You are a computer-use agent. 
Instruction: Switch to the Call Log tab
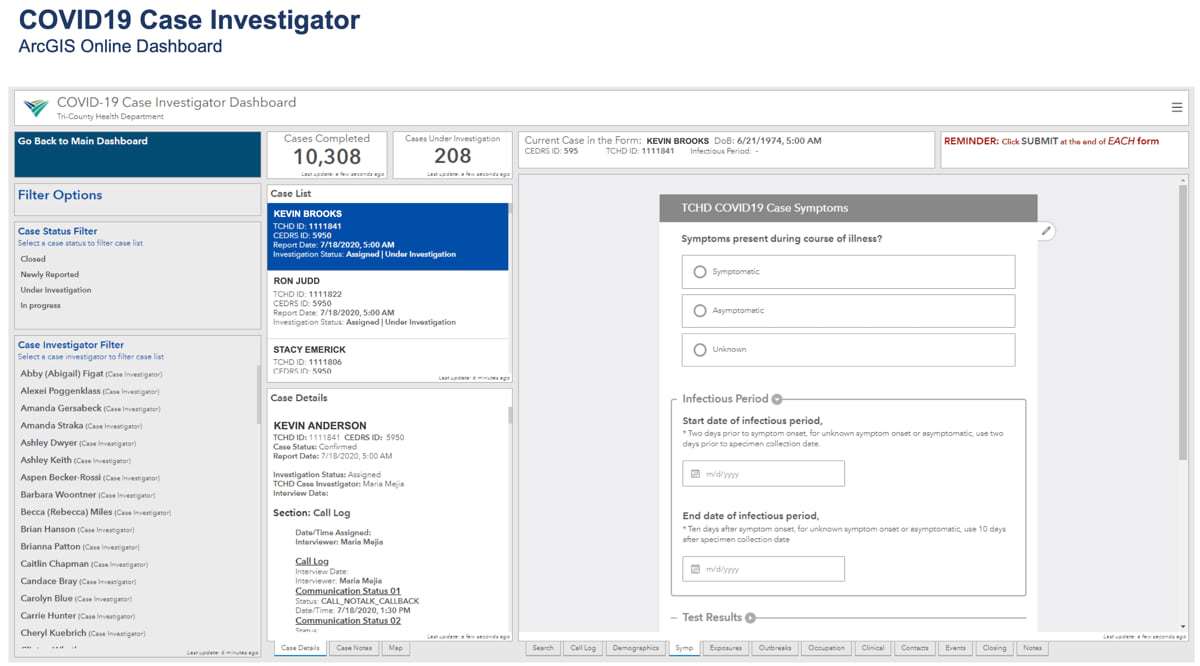click(583, 648)
